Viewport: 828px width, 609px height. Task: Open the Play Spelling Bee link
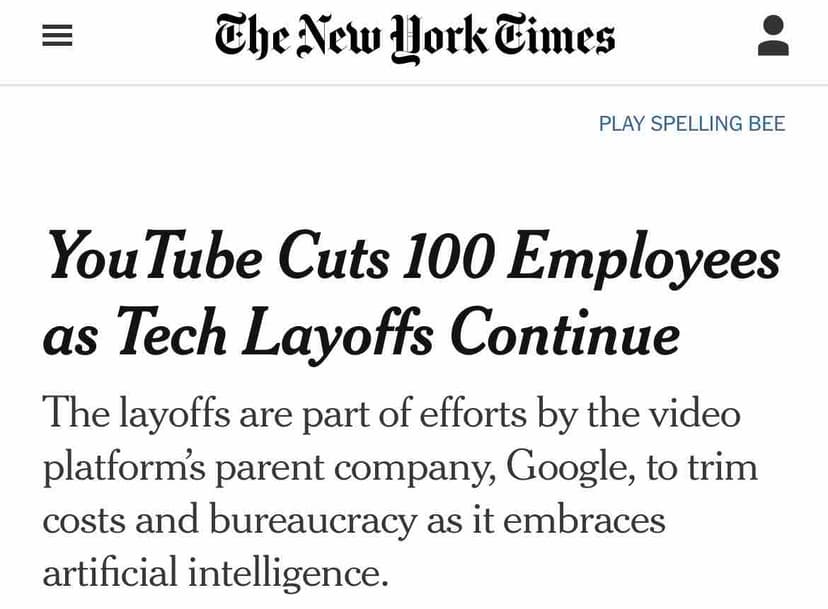691,124
